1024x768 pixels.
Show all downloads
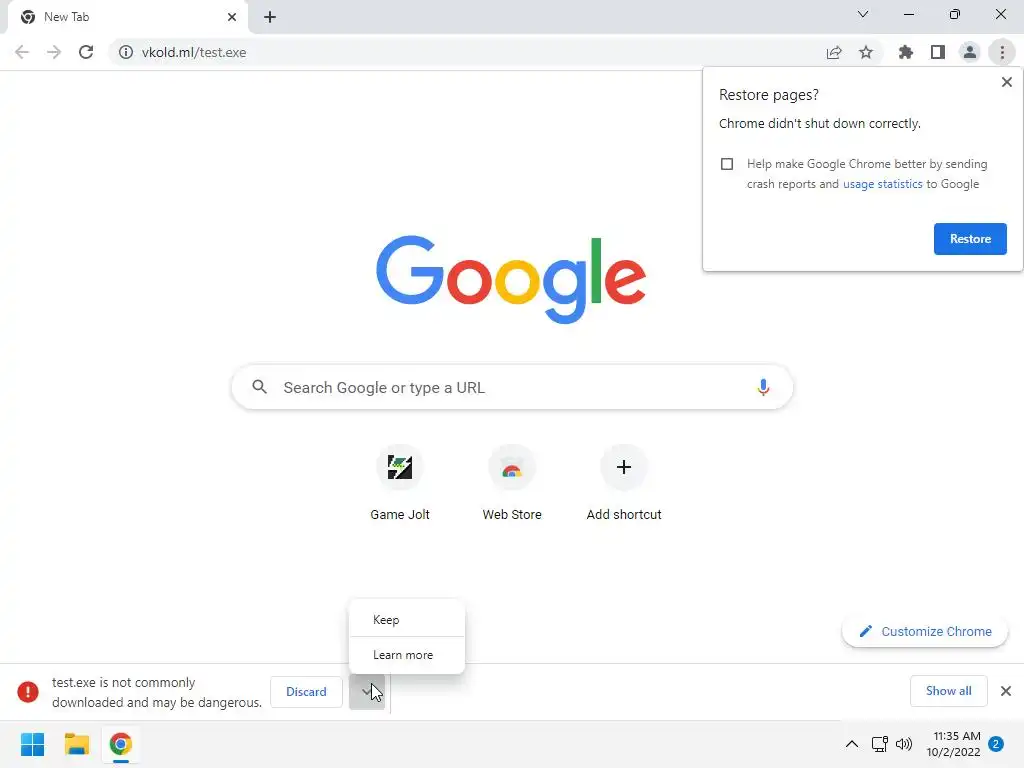point(948,691)
